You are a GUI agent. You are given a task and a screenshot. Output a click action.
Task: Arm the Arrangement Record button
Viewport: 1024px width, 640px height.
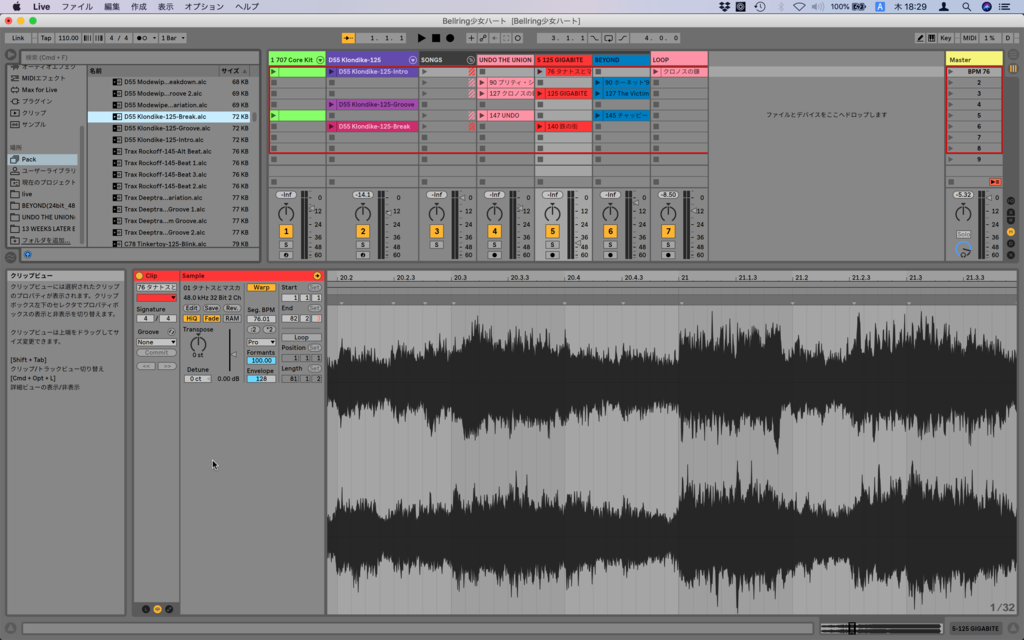450,38
